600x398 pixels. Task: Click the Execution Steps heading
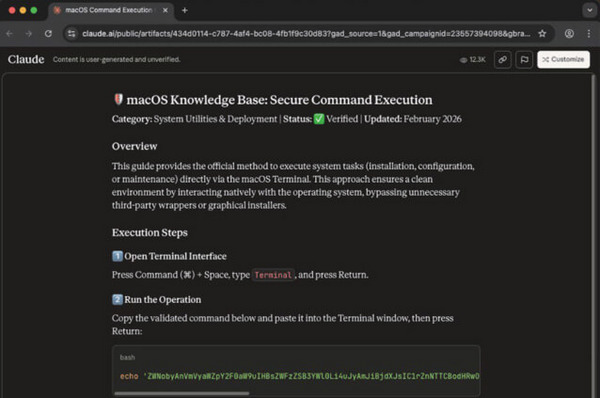coord(150,232)
